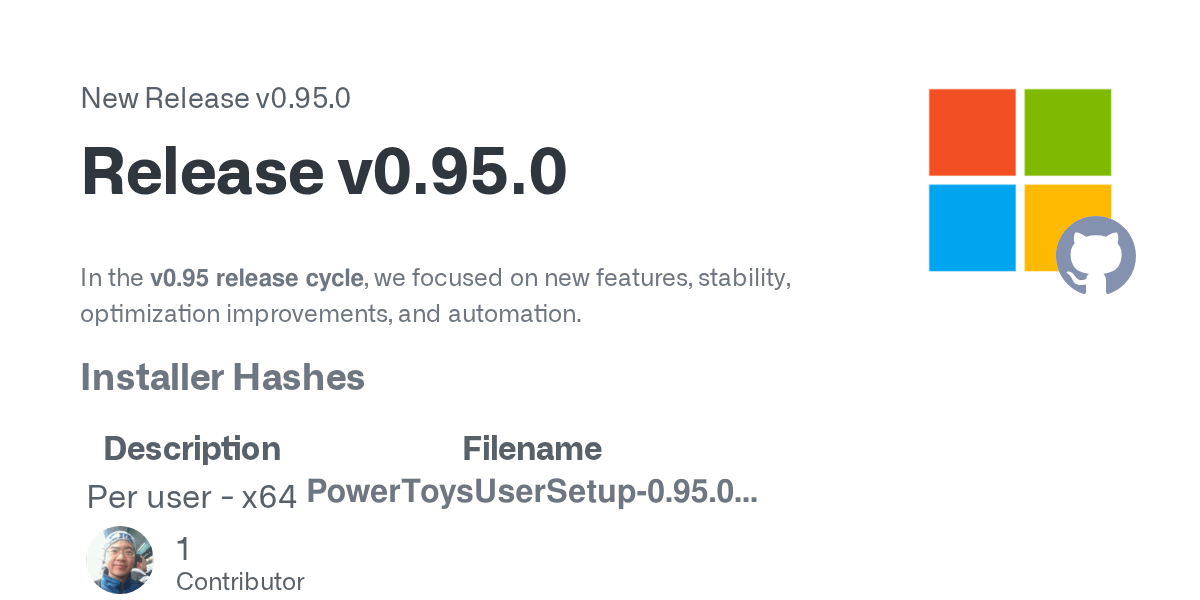Viewport: 1200px width, 600px height.
Task: Click the red square of Microsoft logo
Action: (972, 132)
